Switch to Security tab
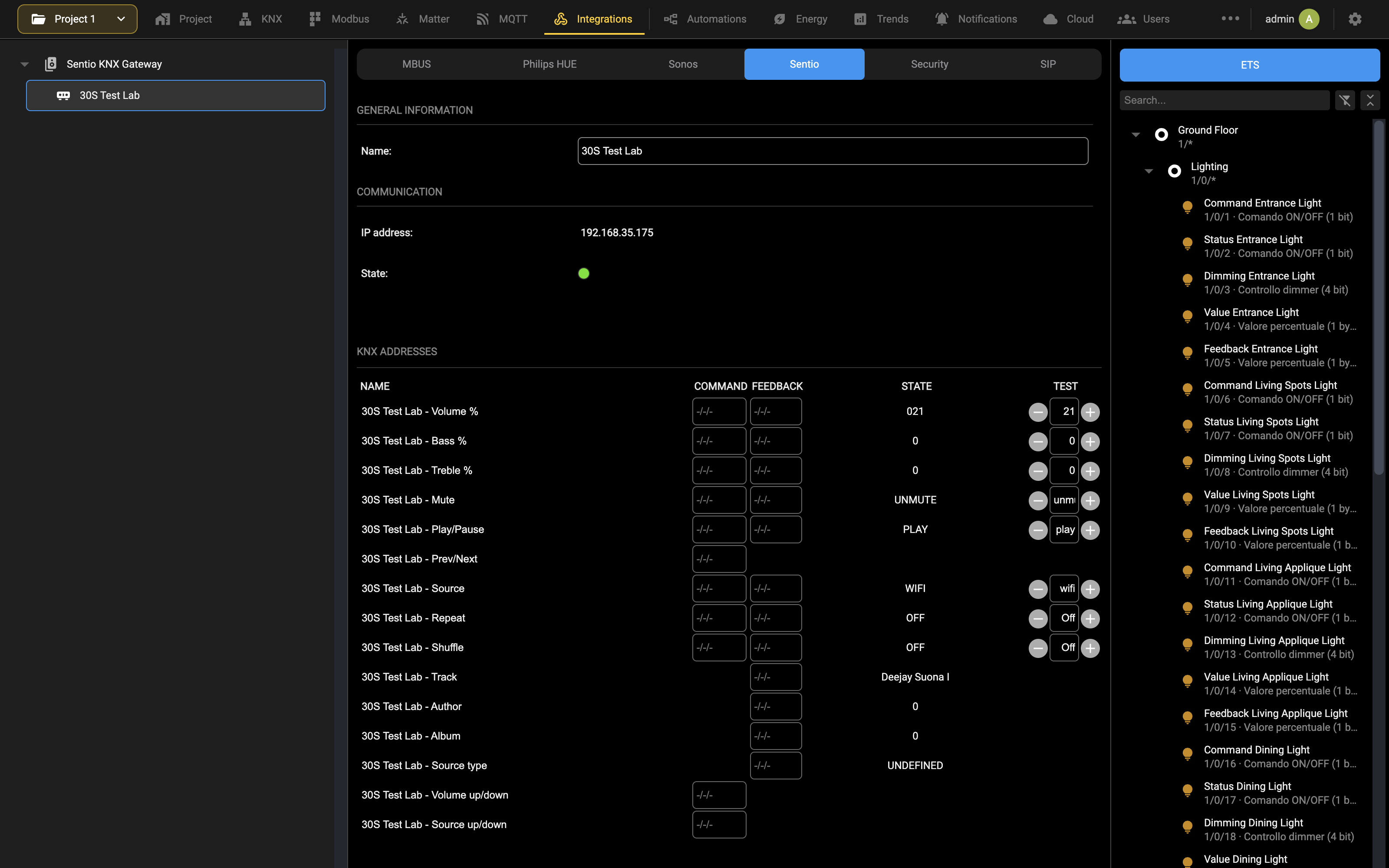The height and width of the screenshot is (868, 1389). click(929, 64)
